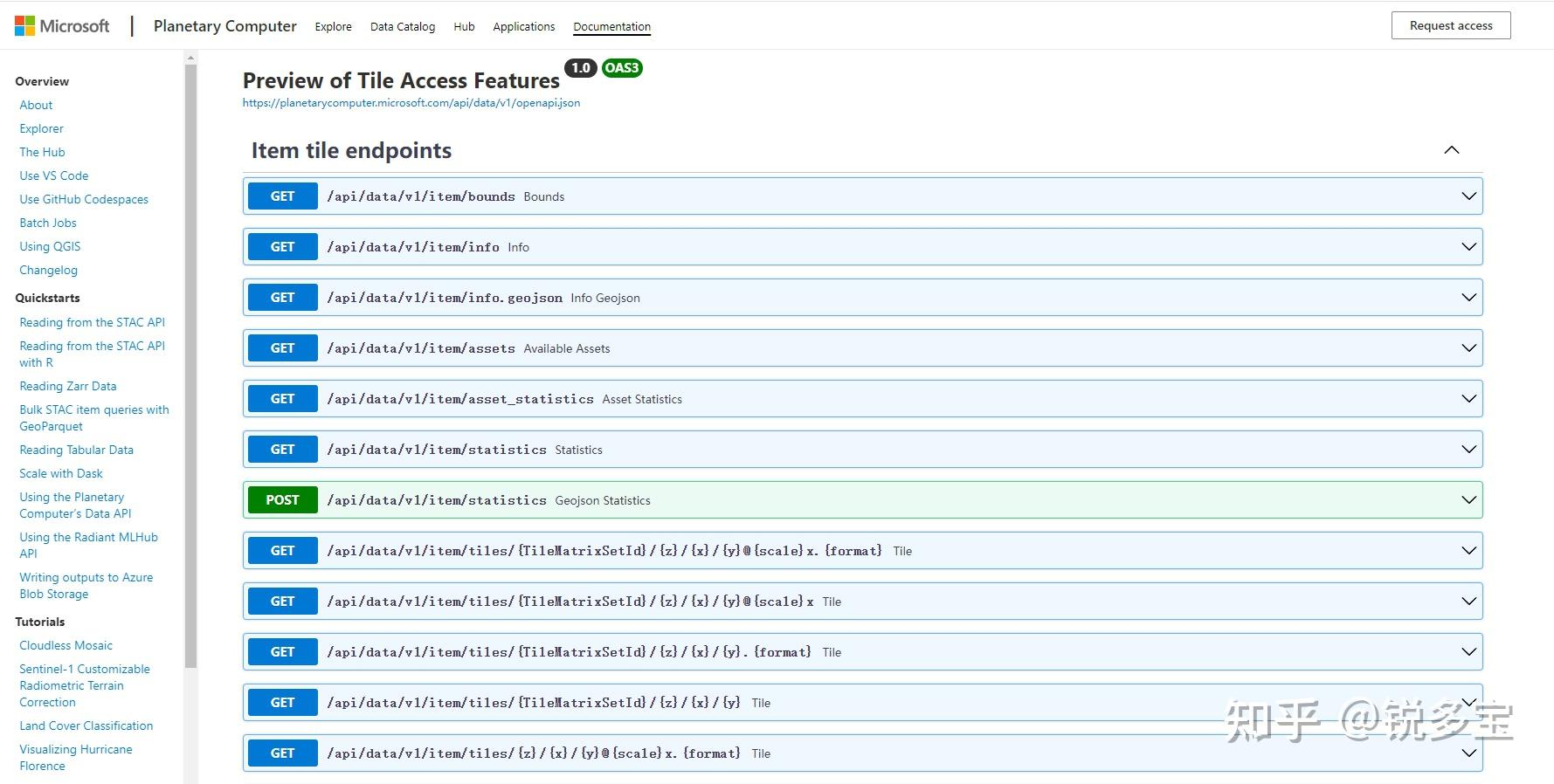Viewport: 1554px width, 784px height.
Task: Click the 1.0 version badge
Action: [x=581, y=68]
